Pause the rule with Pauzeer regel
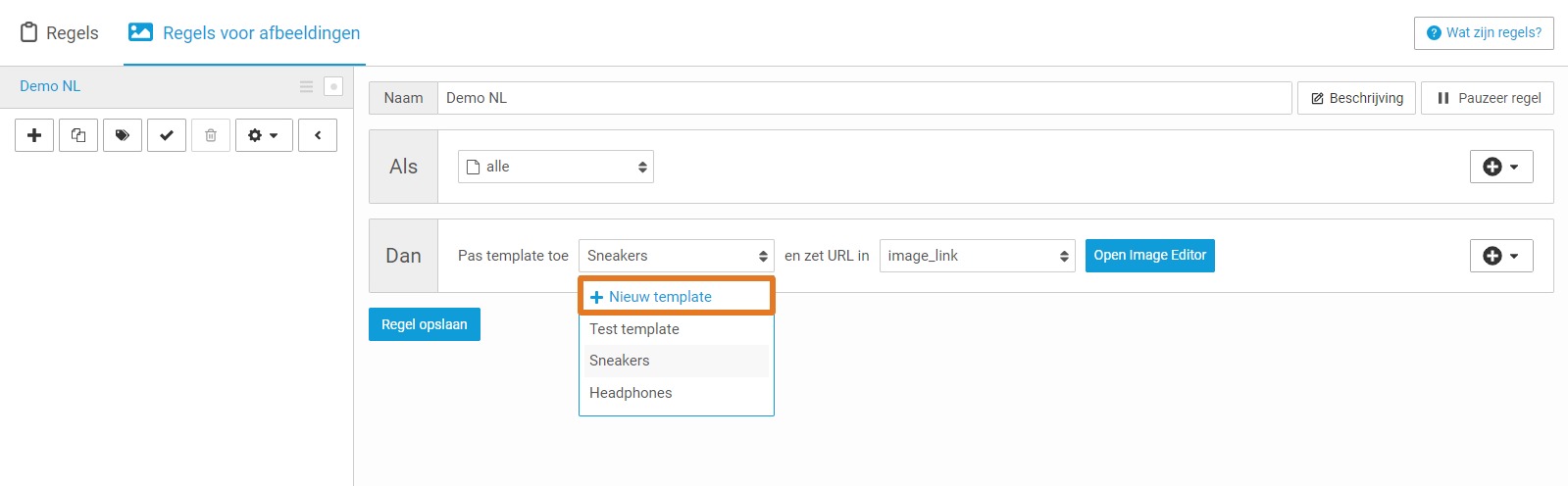 tap(1488, 98)
